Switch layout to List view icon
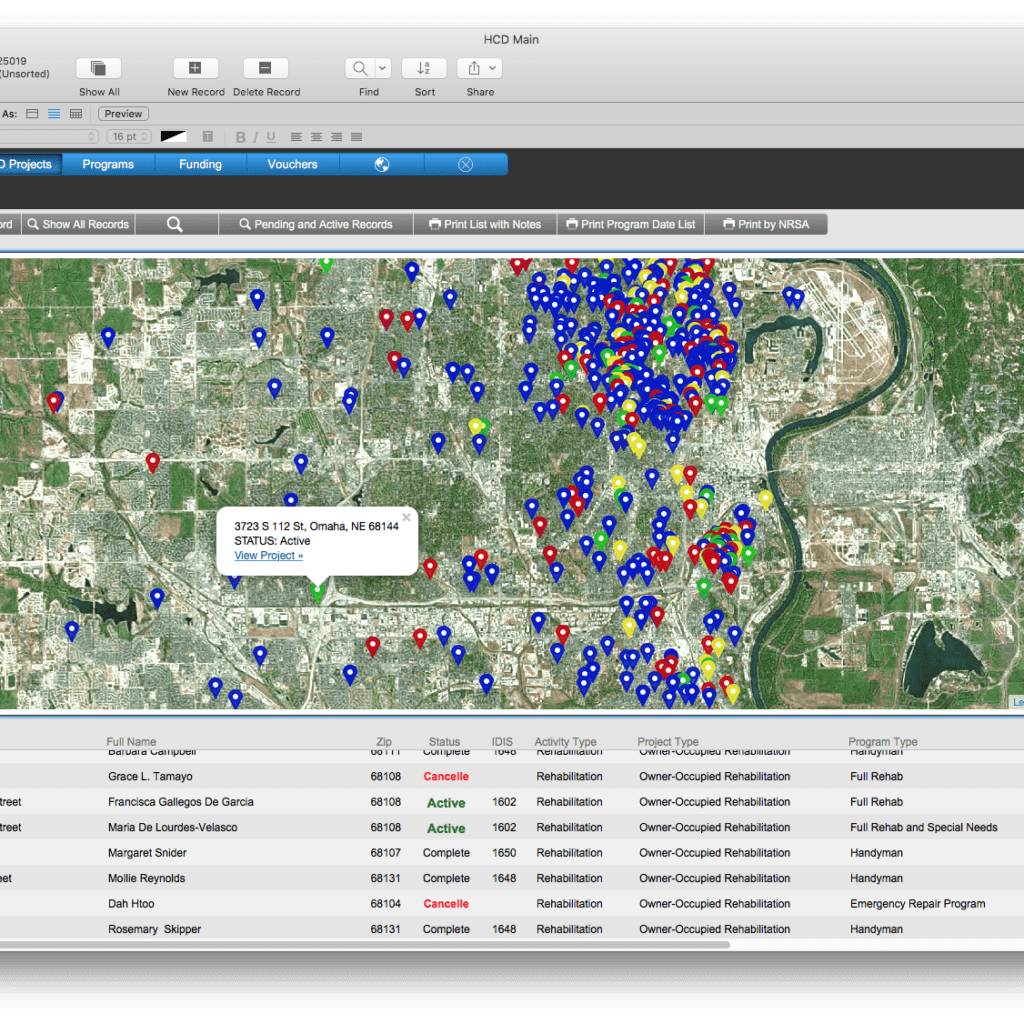Image resolution: width=1024 pixels, height=1024 pixels. pos(52,113)
